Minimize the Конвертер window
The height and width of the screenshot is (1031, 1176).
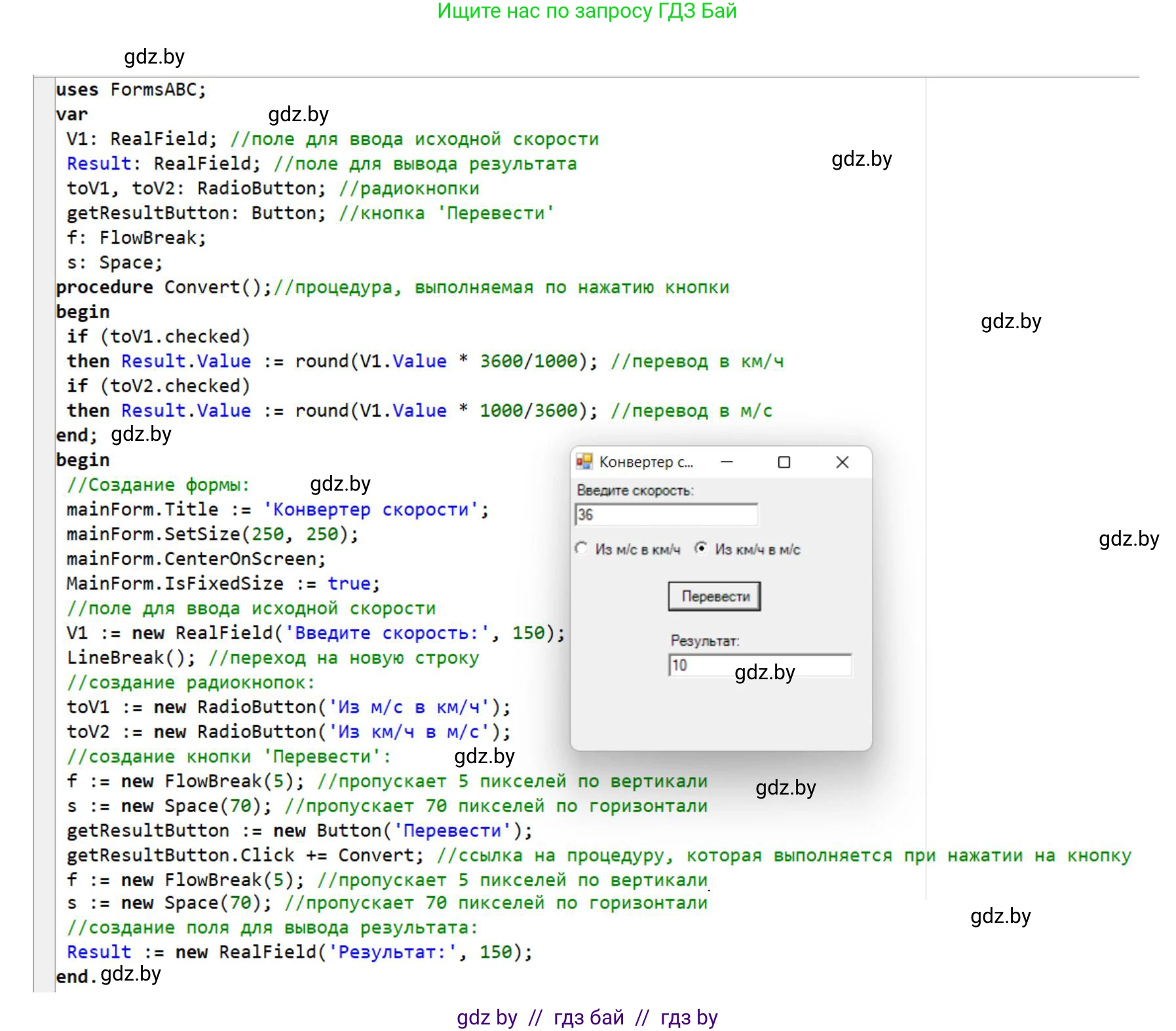tap(727, 462)
